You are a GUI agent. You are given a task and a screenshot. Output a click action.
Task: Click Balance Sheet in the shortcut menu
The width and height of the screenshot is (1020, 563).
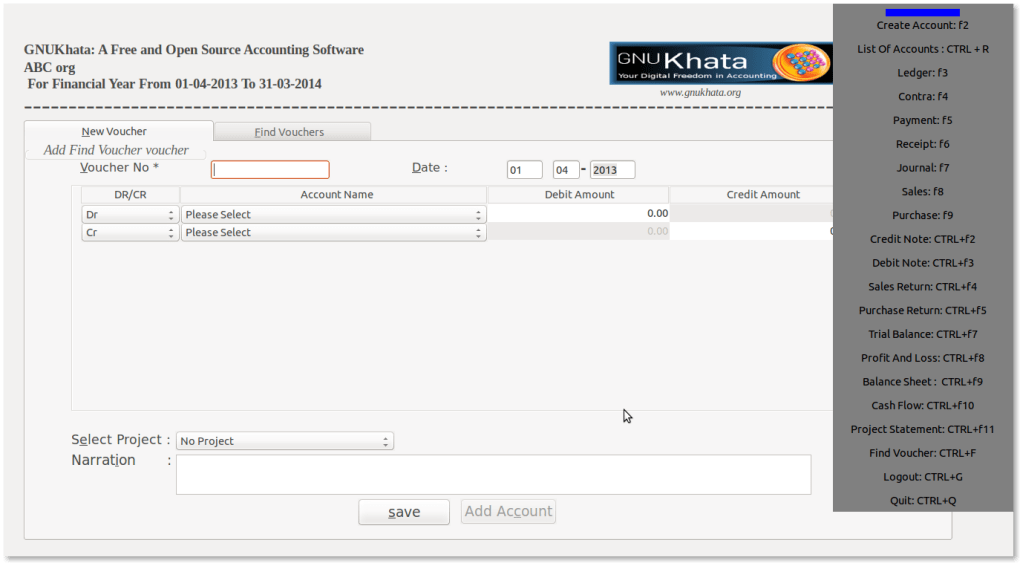tap(922, 382)
